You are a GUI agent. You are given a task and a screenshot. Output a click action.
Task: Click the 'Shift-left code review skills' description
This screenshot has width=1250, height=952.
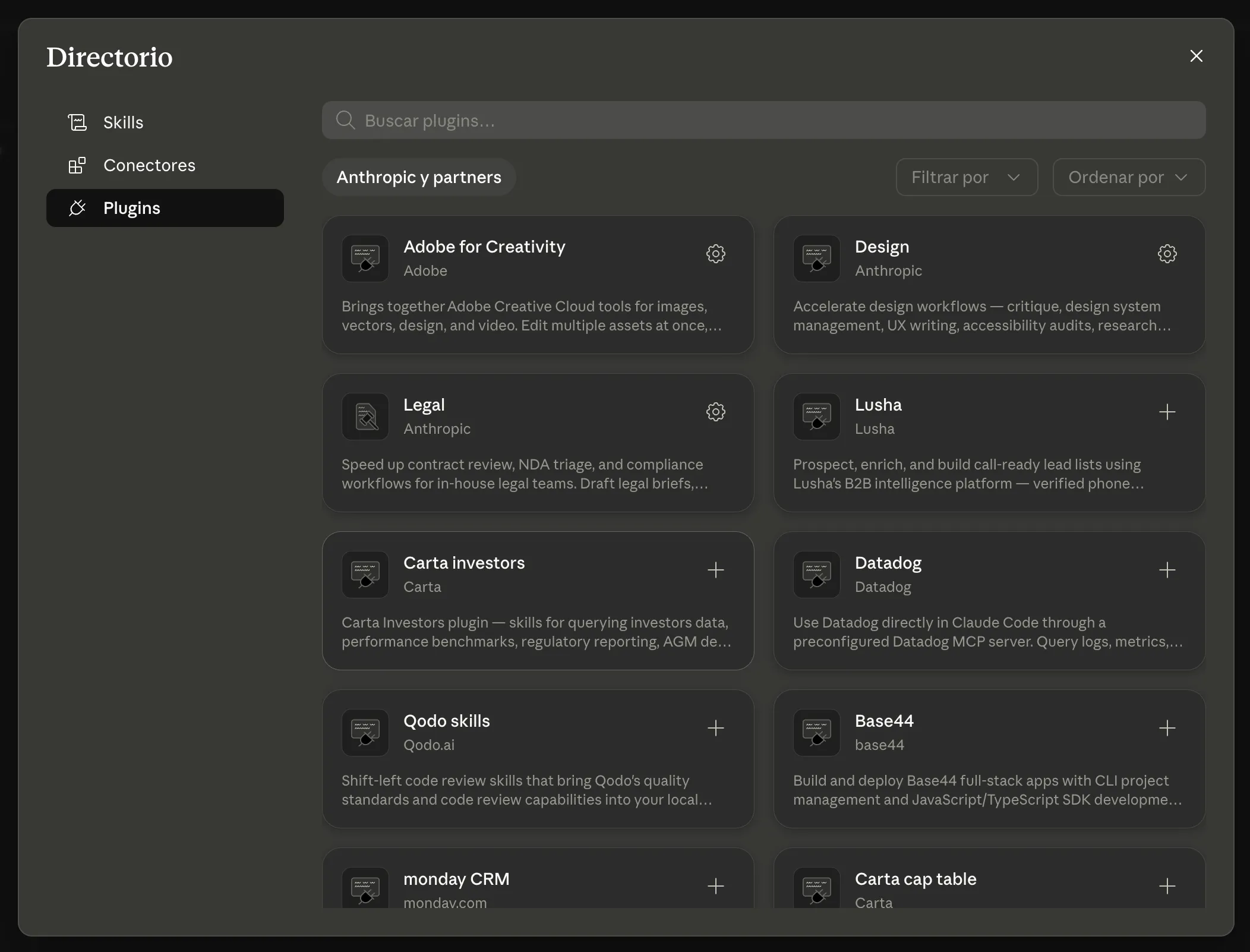click(527, 790)
